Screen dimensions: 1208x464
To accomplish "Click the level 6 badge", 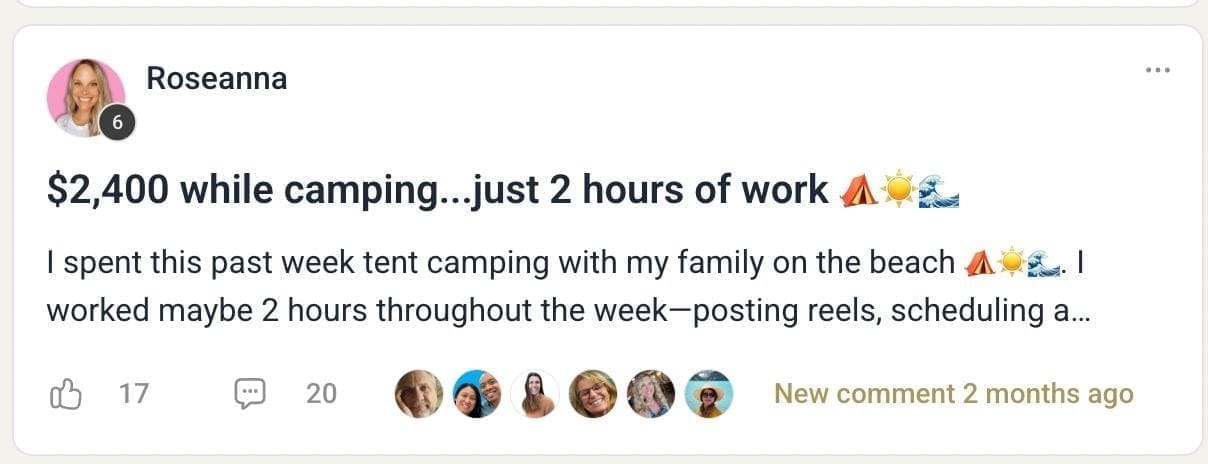I will pos(117,123).
